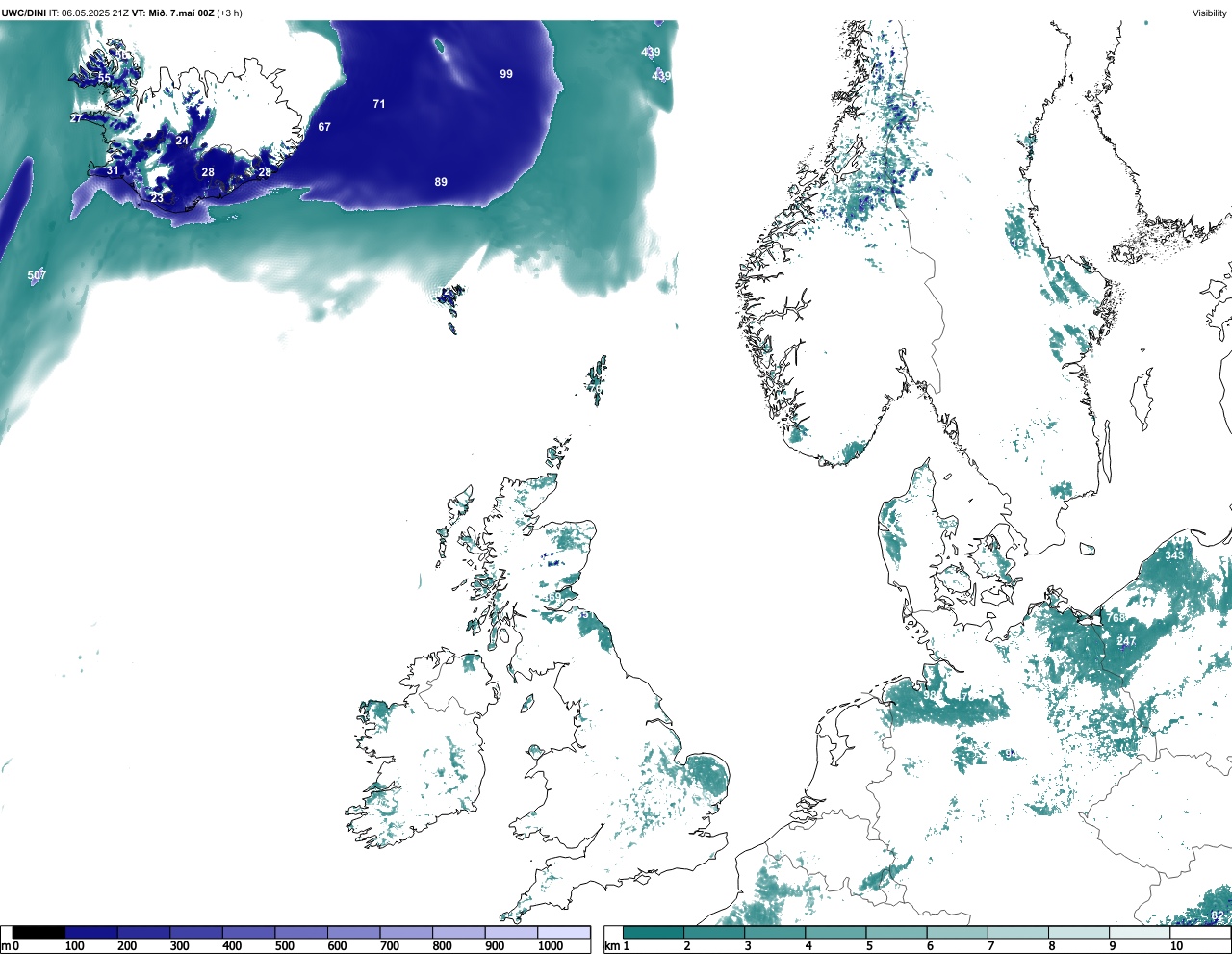Screen dimensions: 1232x954
Task: Pick the 4–5 km teal swatch
Action: tap(836, 932)
